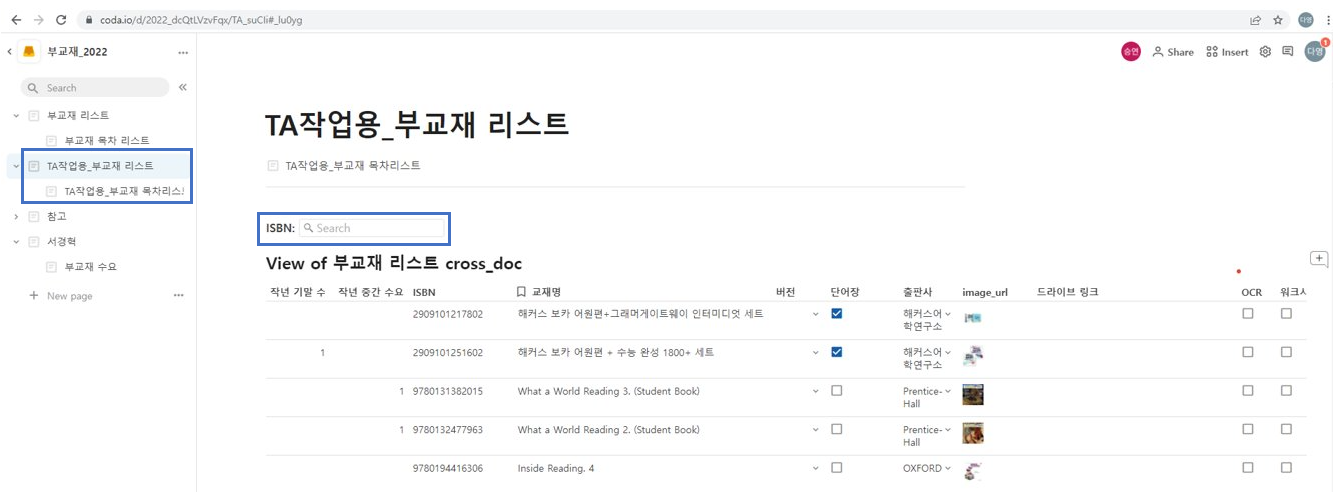Viewport: 1333px width, 501px height.
Task: Click the yellow 부교재_2022 doc icon
Action: (30, 52)
